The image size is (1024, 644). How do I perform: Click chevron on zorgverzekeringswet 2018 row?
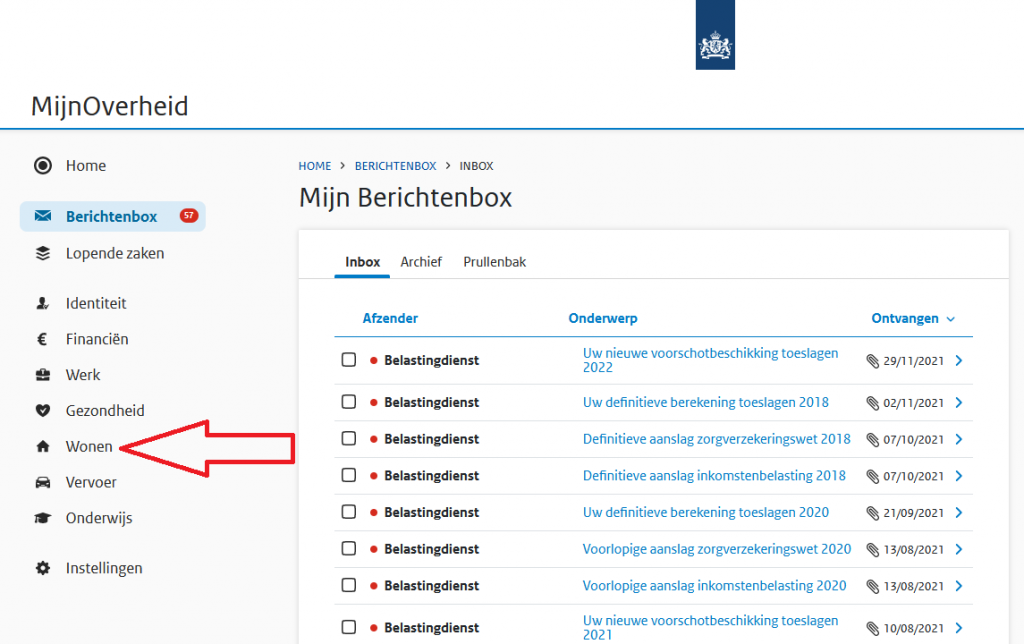click(959, 439)
